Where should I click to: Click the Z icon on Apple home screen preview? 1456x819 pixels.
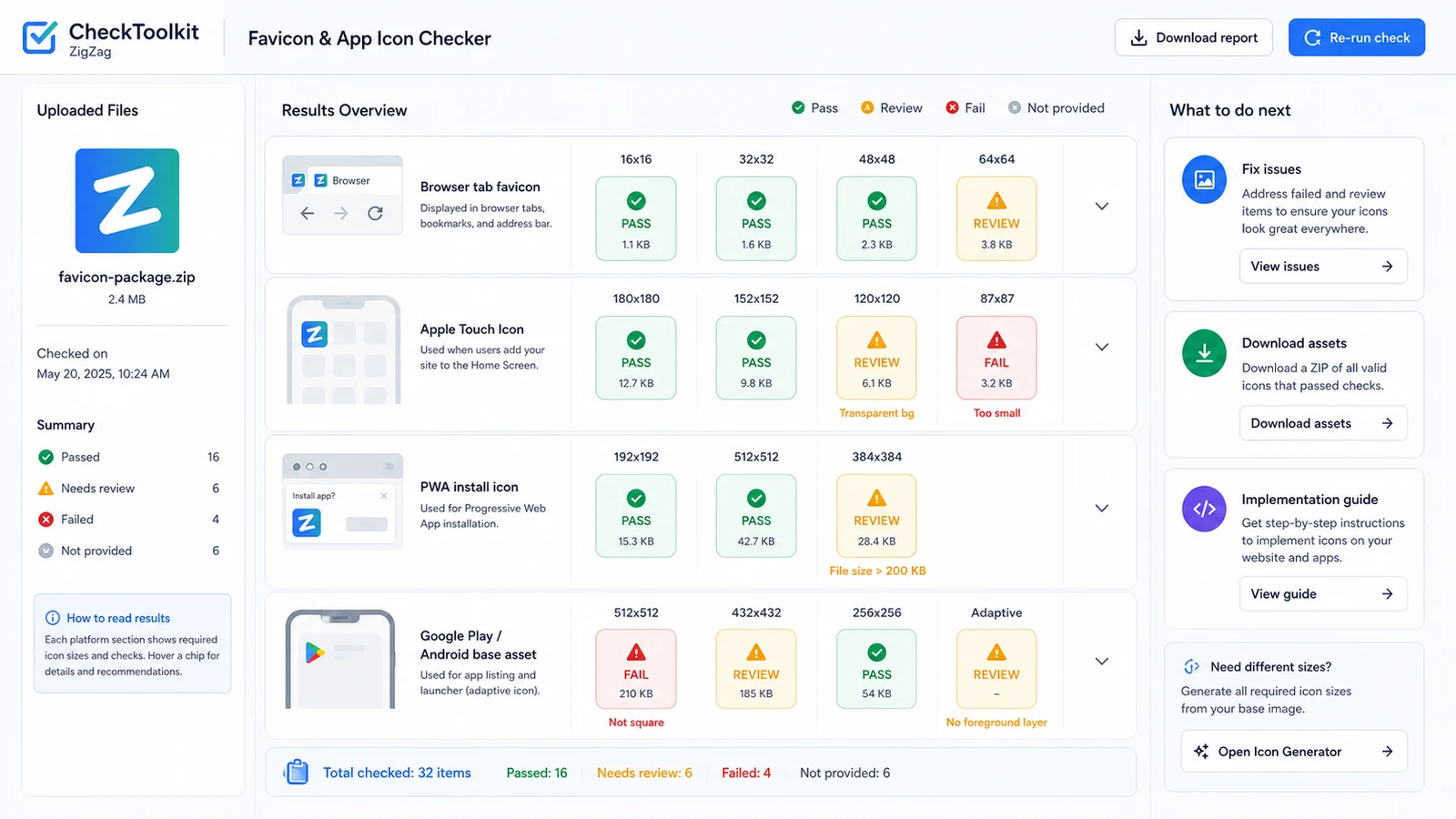click(315, 334)
